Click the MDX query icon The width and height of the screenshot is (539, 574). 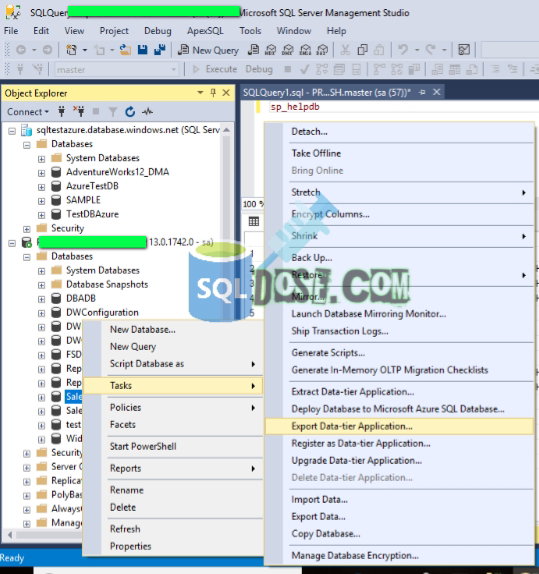click(x=270, y=49)
